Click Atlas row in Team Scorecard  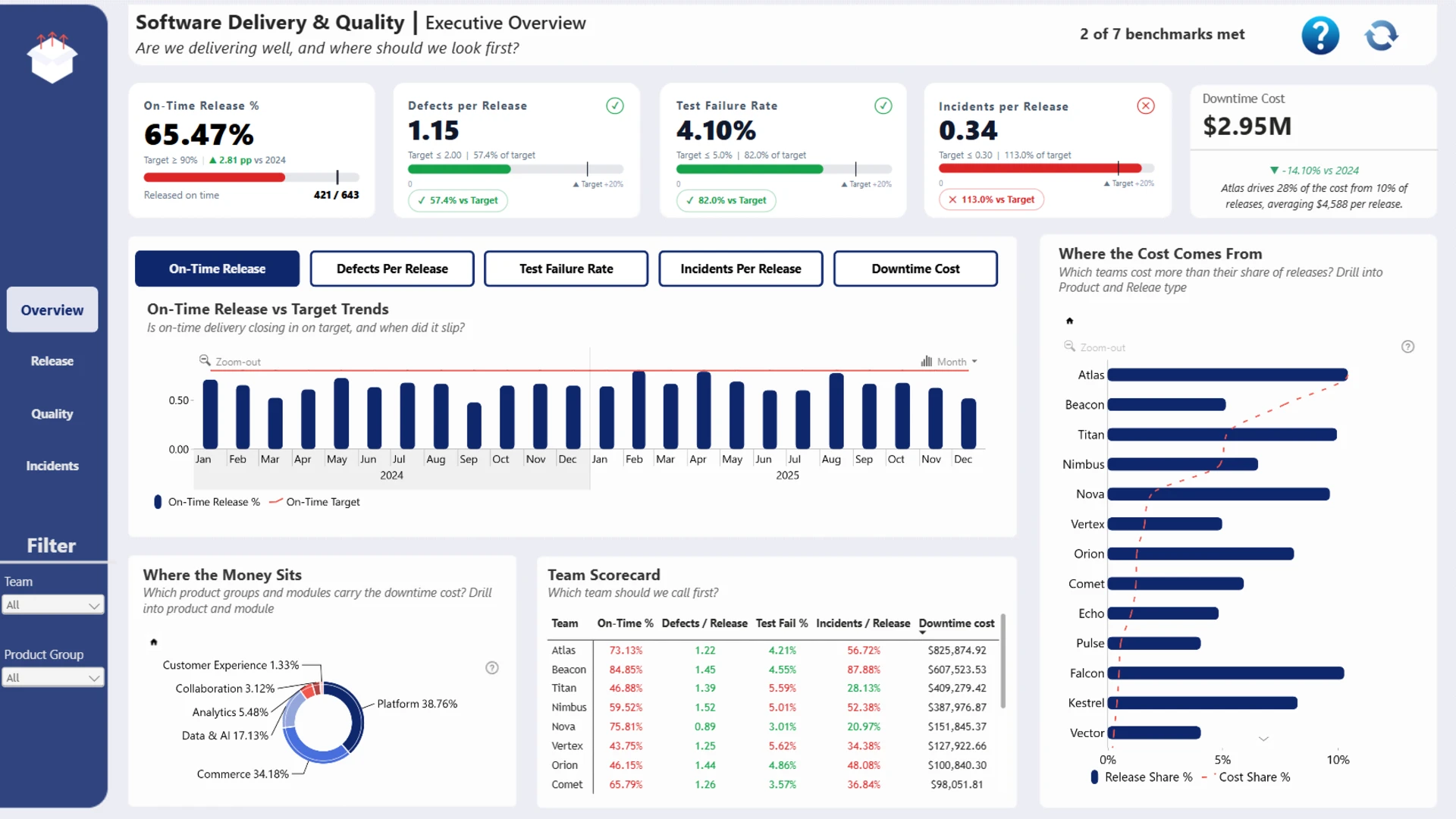pos(772,651)
